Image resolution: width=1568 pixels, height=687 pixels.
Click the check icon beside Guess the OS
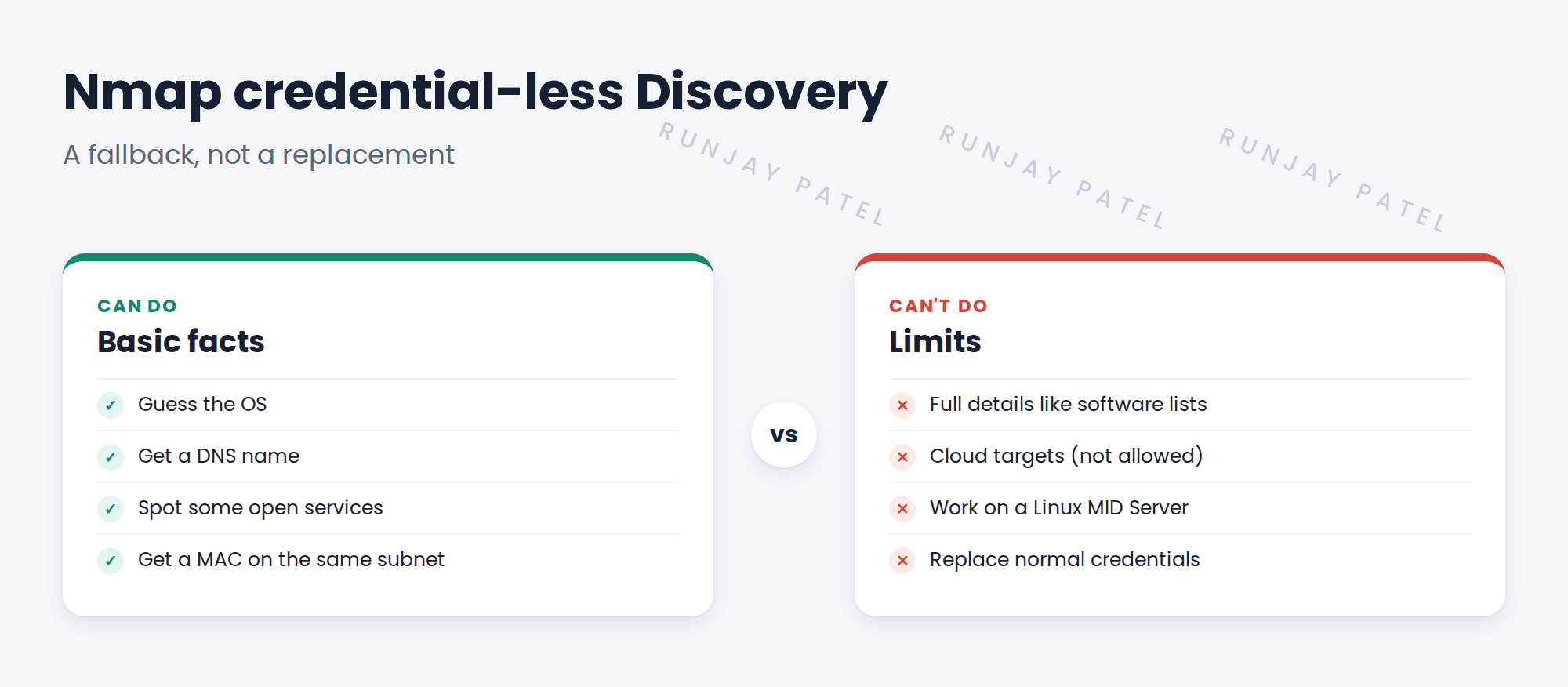coord(111,405)
